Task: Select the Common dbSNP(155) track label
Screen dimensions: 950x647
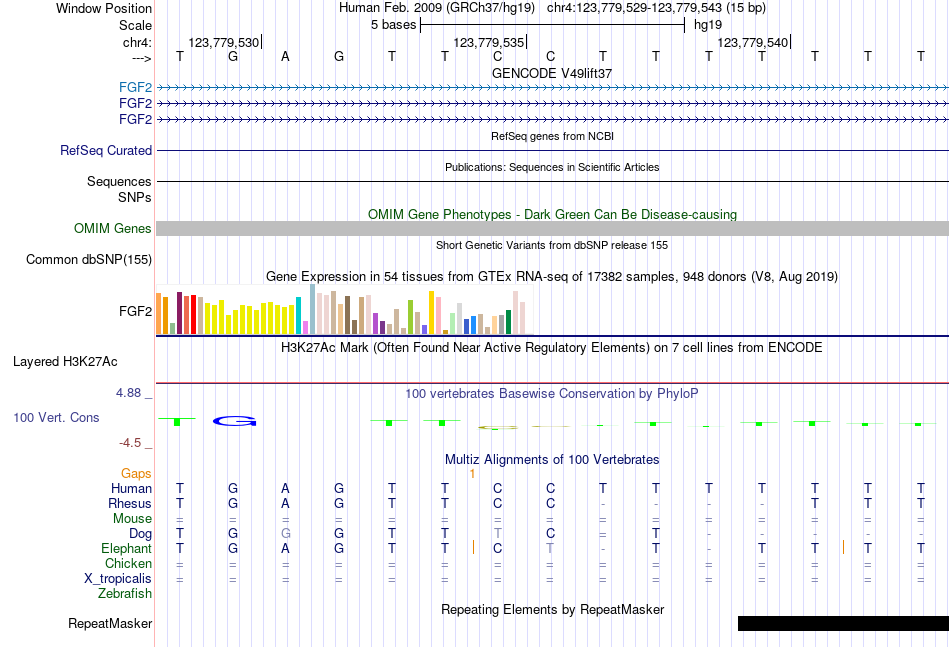Action: (x=88, y=259)
